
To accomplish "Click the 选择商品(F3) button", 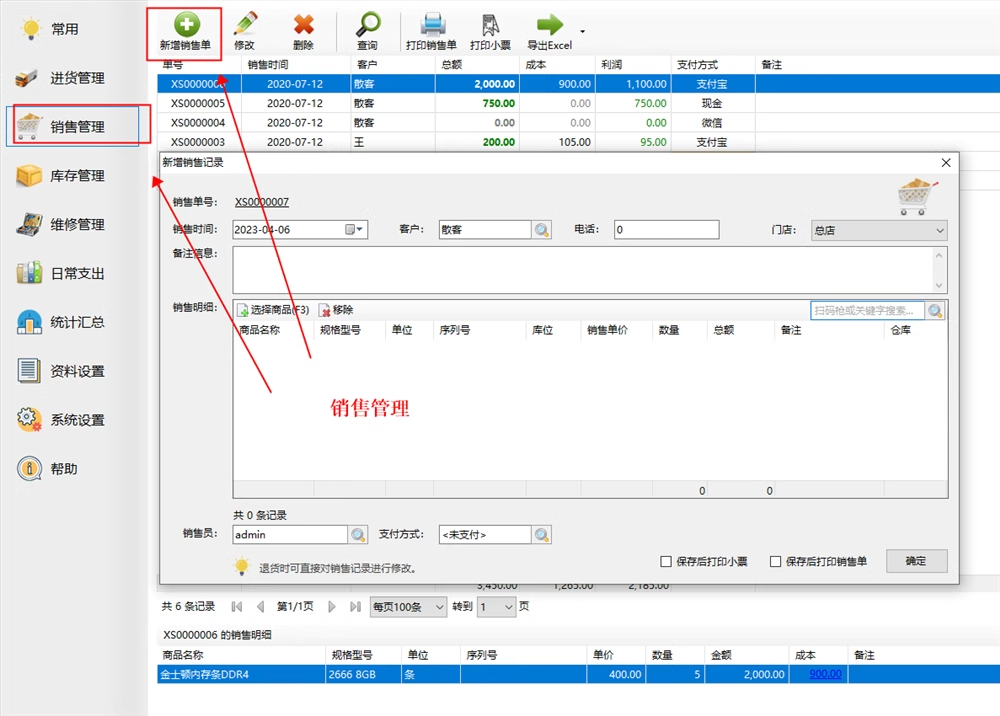I will [273, 310].
